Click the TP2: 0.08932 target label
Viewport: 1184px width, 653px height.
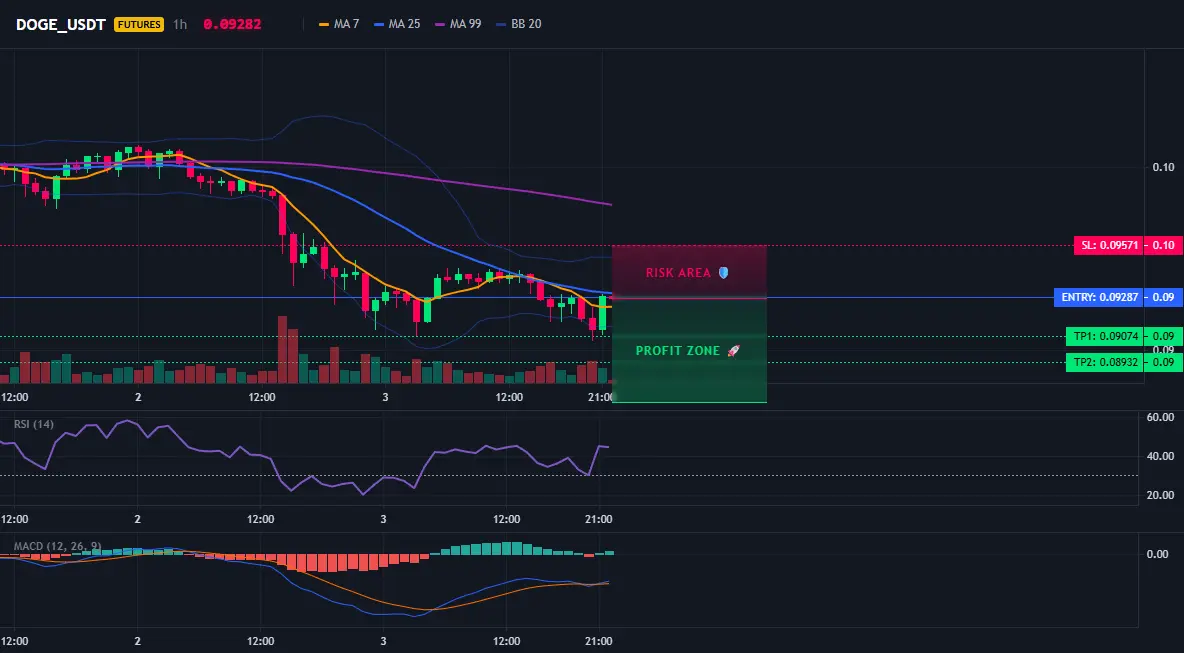click(1105, 362)
